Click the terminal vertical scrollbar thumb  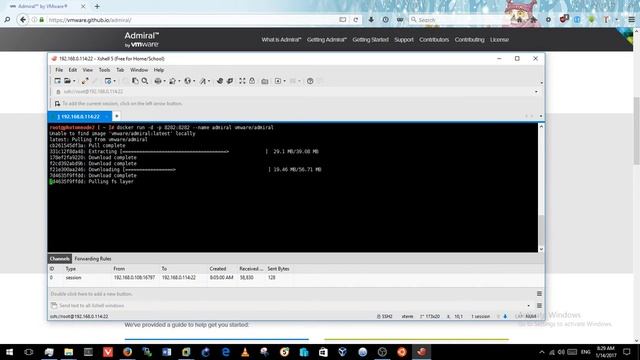[541, 230]
